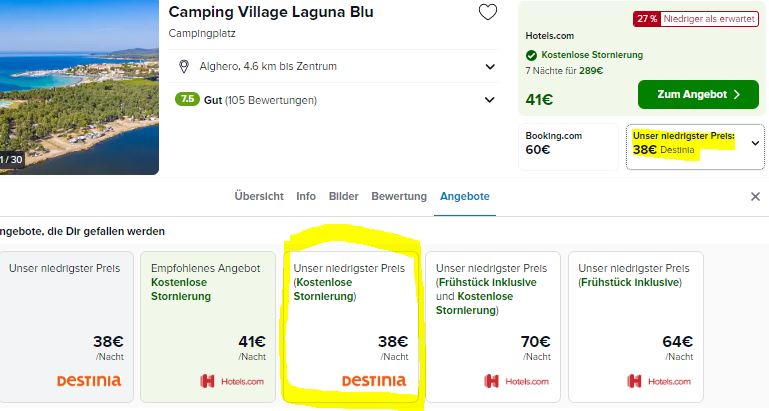Click the Destinia logo in first offer card
Image resolution: width=769 pixels, height=411 pixels.
tap(88, 381)
